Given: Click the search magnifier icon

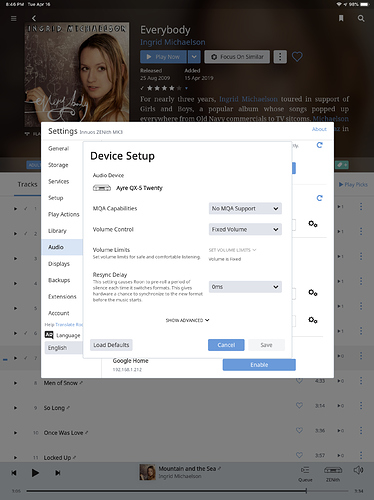Looking at the screenshot, I should [361, 18].
